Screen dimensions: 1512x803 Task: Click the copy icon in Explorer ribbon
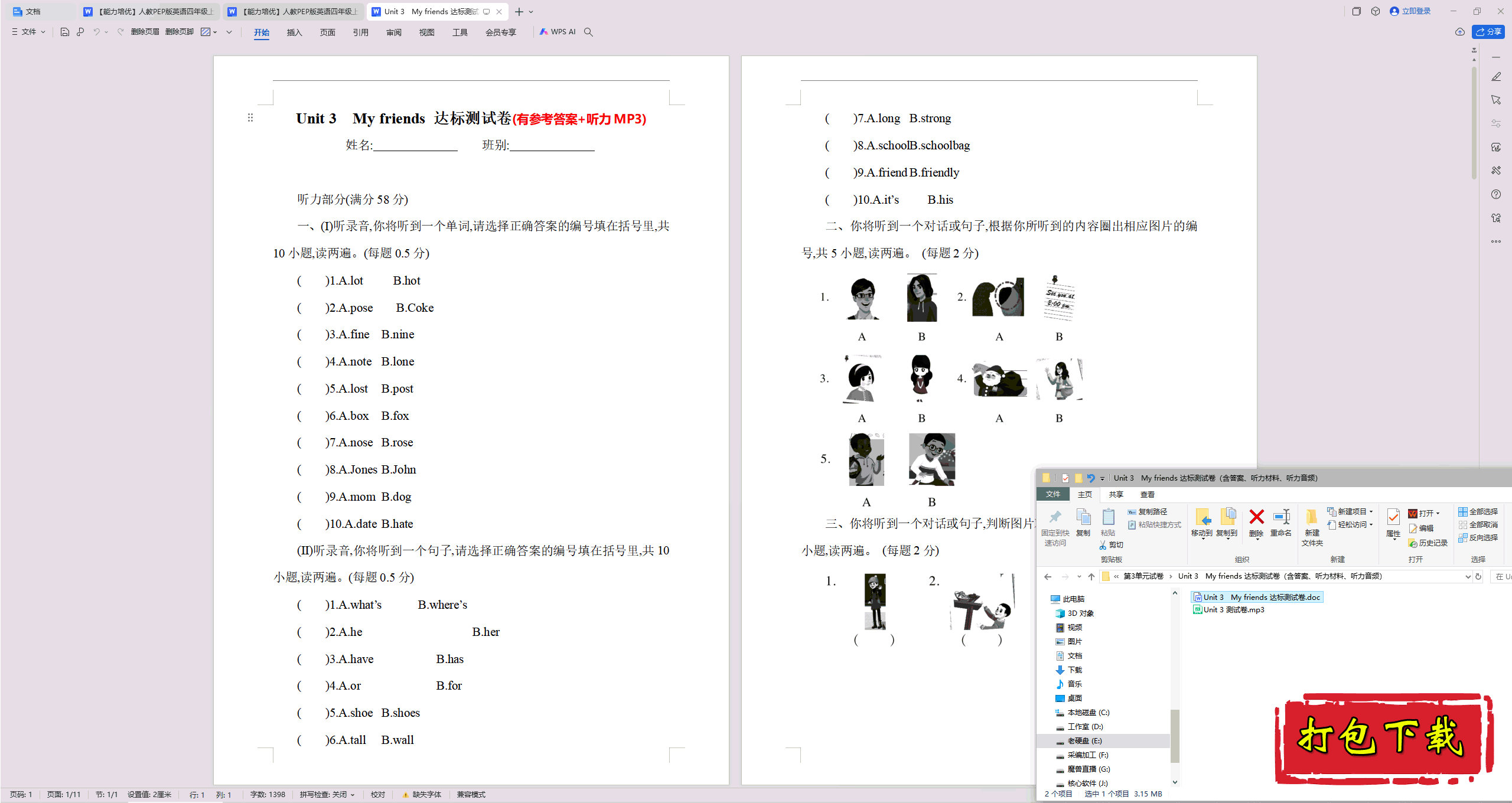(1083, 517)
